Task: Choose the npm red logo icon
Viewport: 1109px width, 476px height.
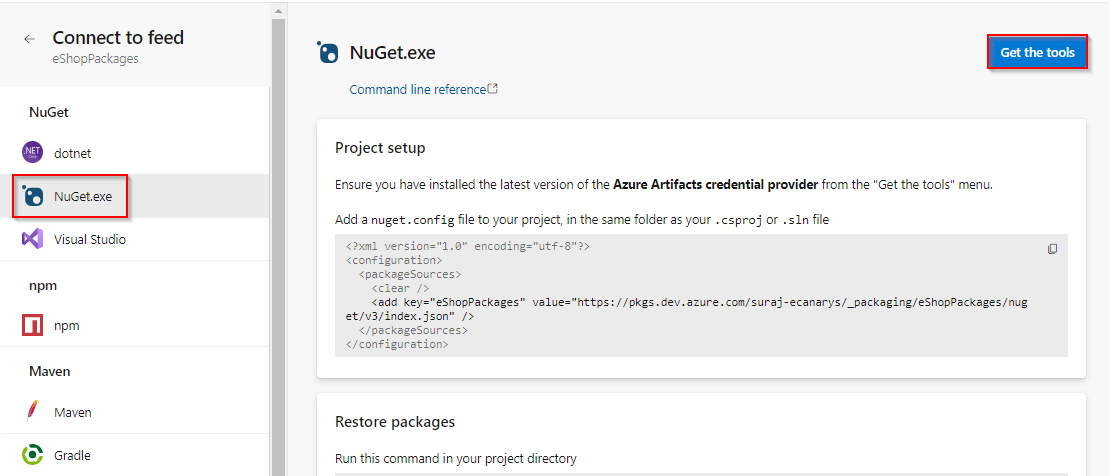Action: pyautogui.click(x=33, y=326)
